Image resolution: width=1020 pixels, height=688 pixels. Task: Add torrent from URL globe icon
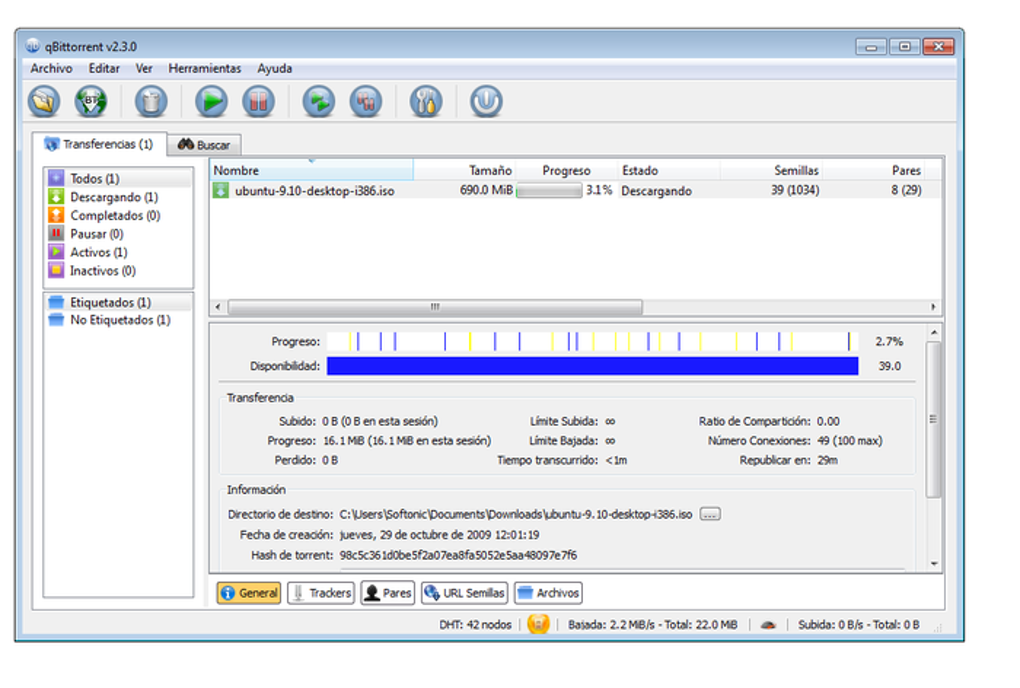click(x=90, y=102)
